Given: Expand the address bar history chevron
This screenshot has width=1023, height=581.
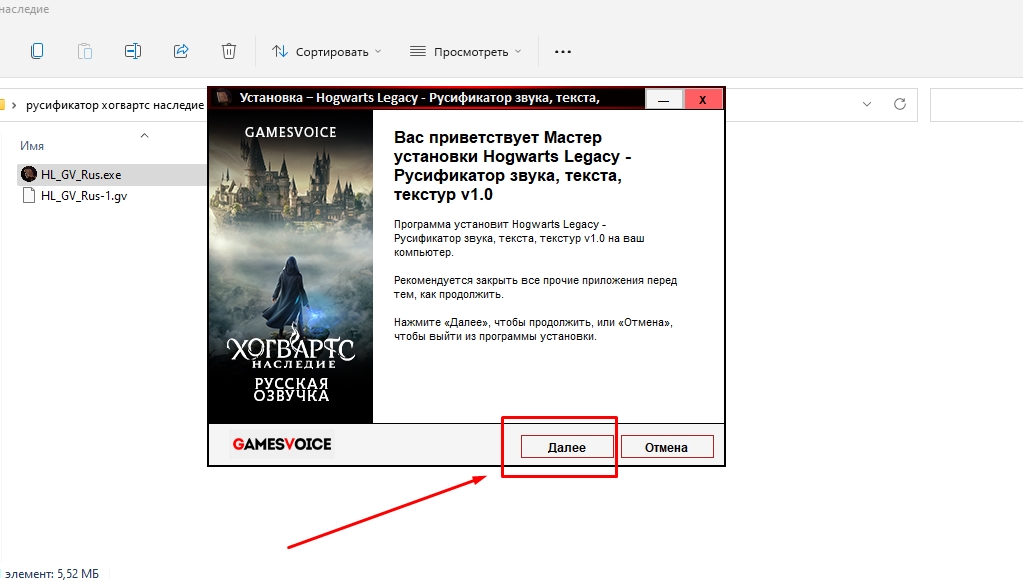Looking at the screenshot, I should tap(866, 104).
